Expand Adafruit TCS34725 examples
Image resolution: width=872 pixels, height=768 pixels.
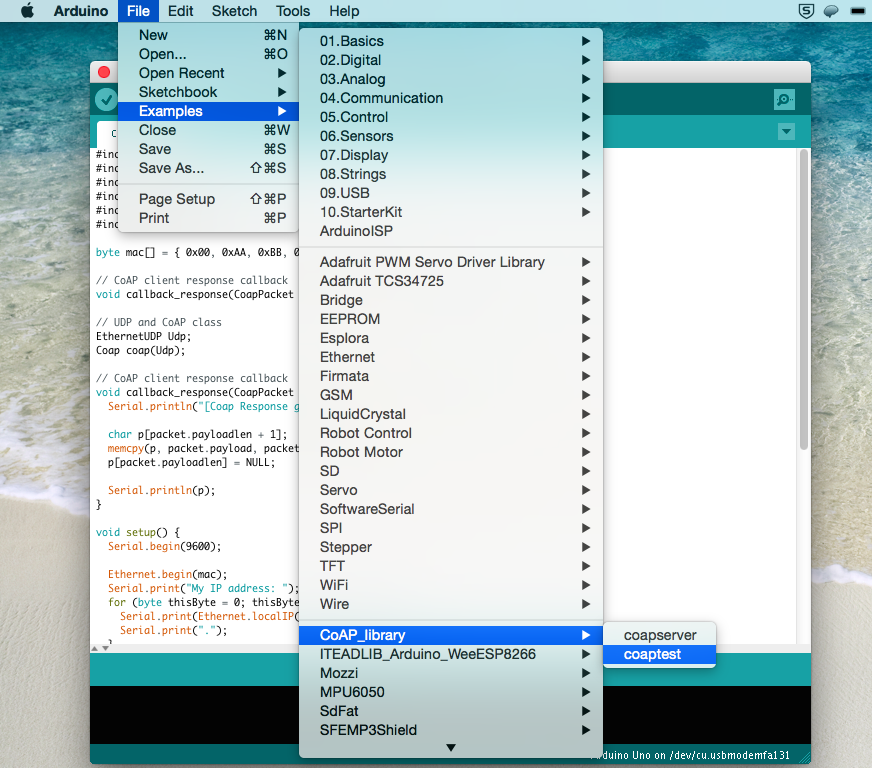451,281
